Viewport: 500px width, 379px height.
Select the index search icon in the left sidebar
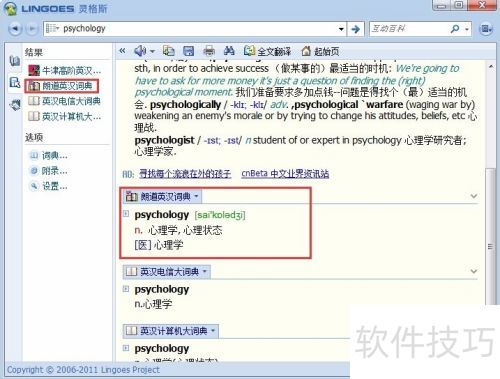(x=15, y=82)
